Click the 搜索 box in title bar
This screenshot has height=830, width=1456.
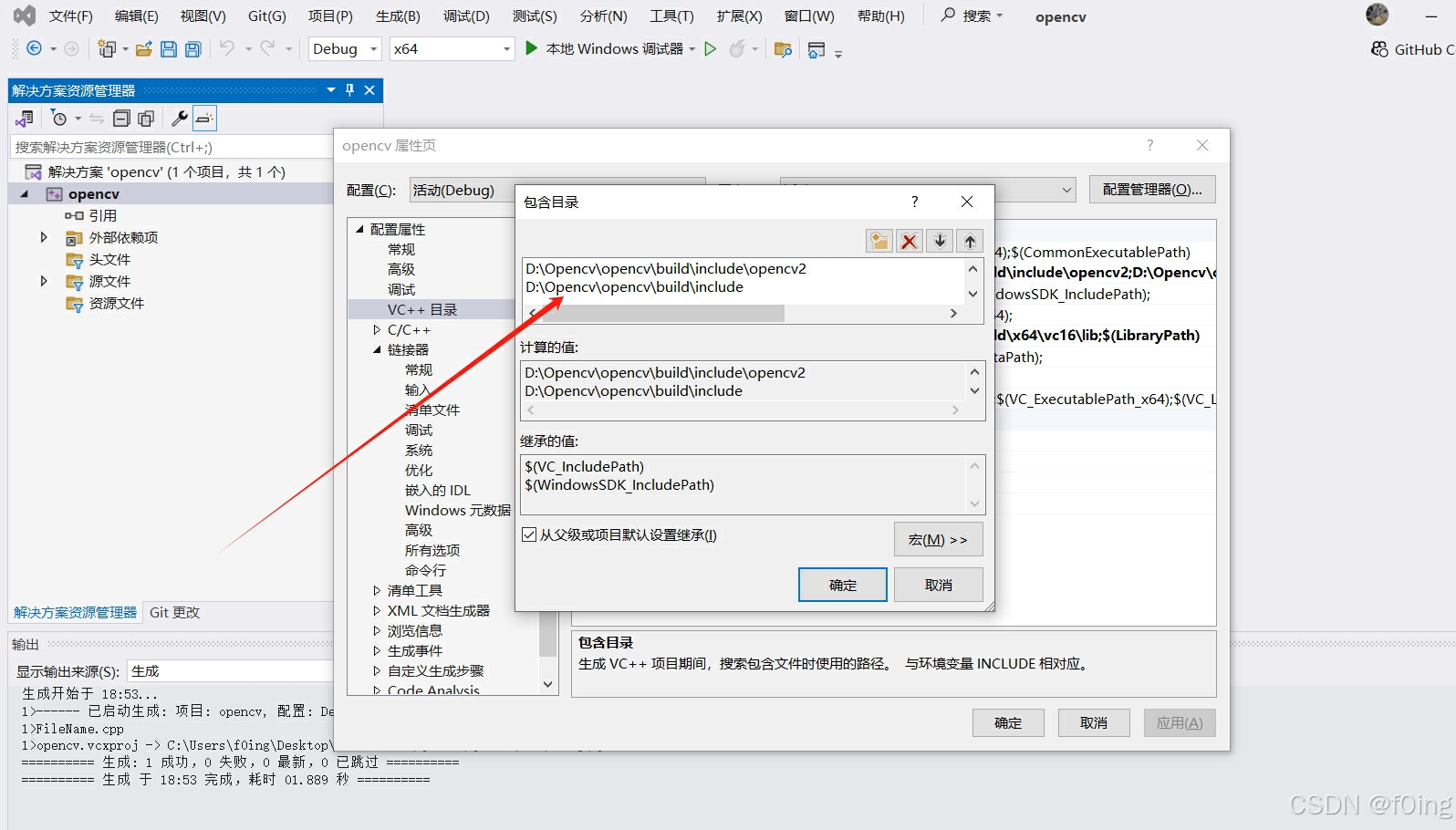pos(972,16)
